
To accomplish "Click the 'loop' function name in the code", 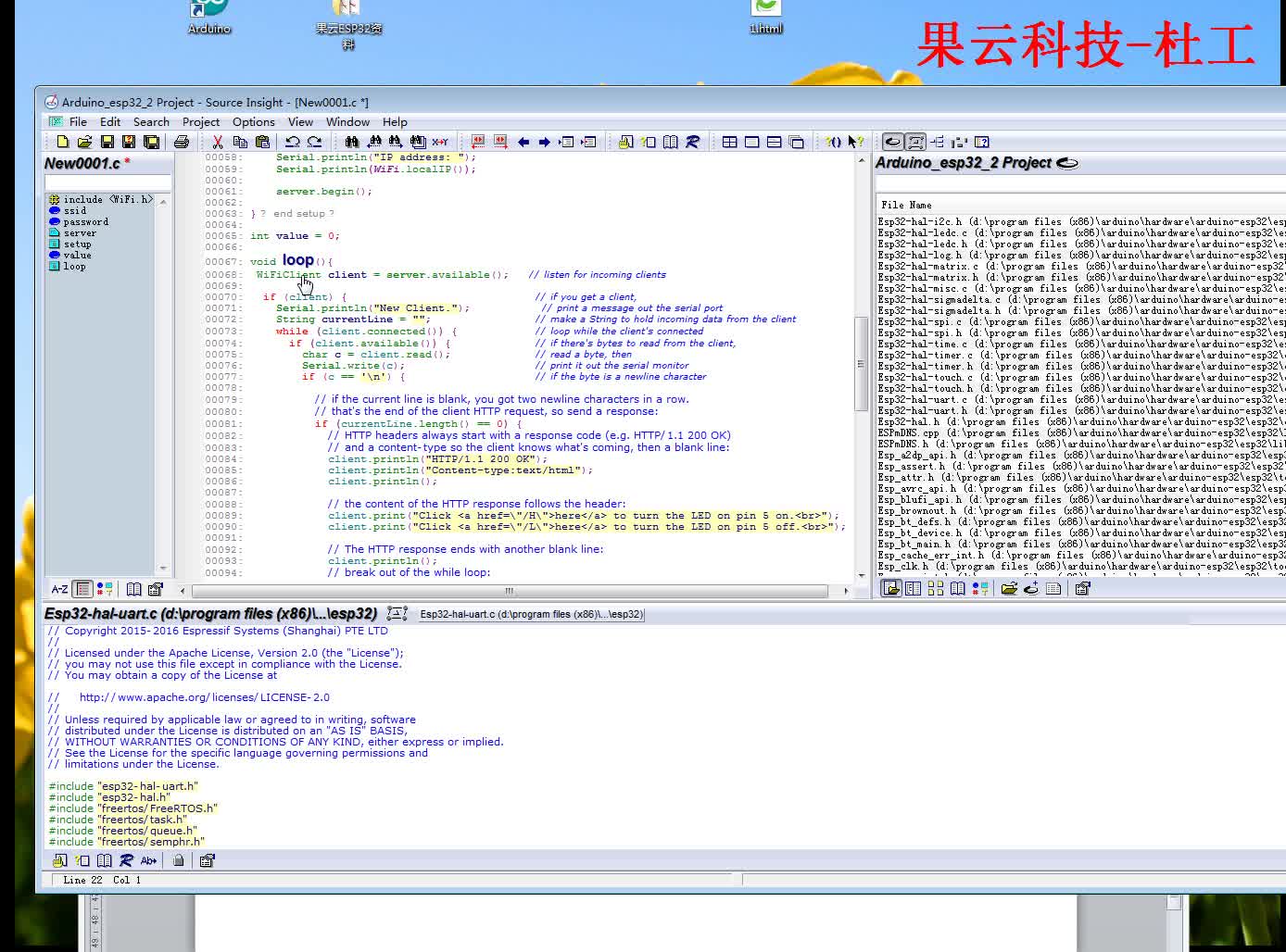I will (x=297, y=260).
